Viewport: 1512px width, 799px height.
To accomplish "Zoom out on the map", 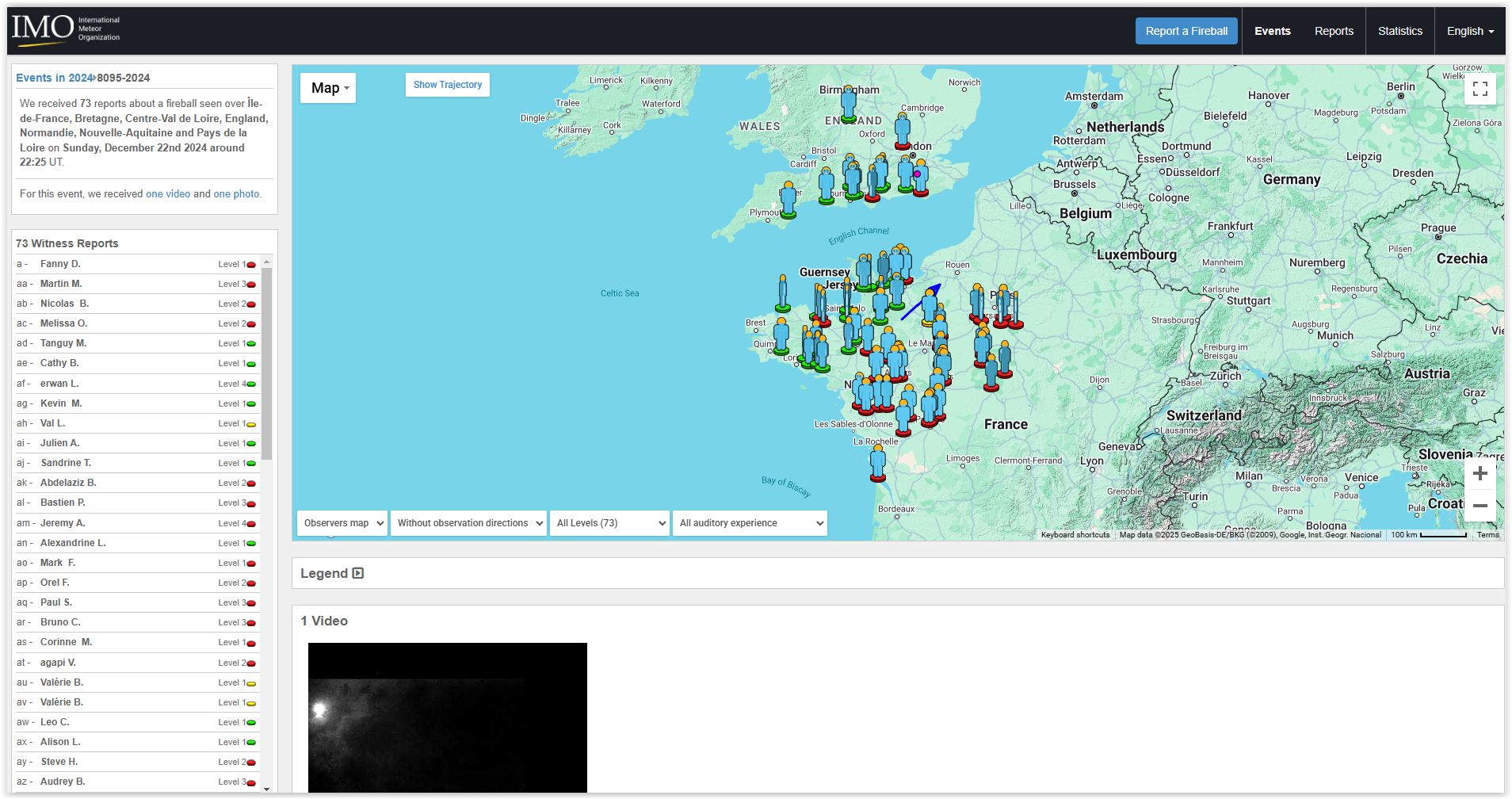I will point(1480,506).
